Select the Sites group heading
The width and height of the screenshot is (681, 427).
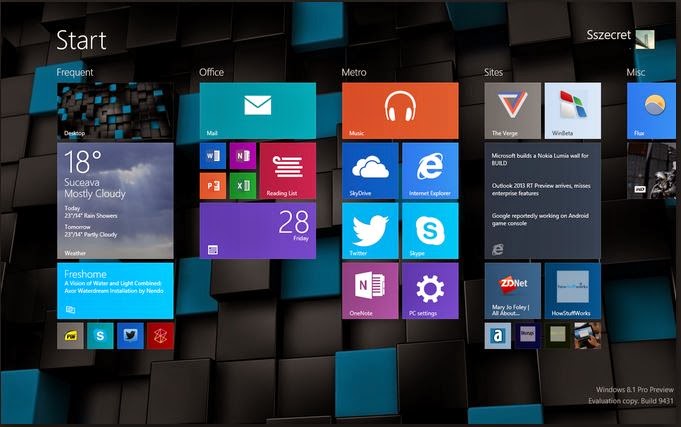pos(493,72)
